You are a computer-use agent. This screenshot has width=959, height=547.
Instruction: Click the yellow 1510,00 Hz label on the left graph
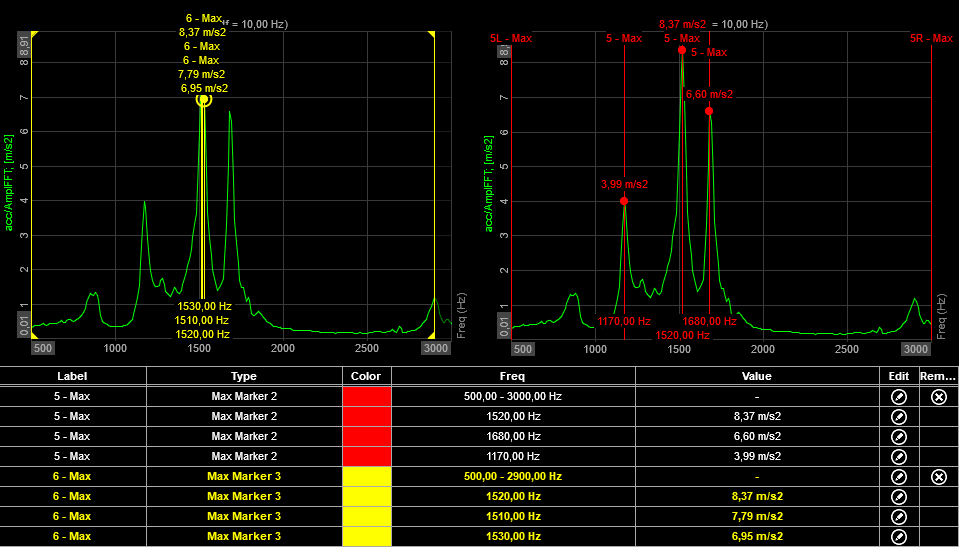[x=202, y=319]
